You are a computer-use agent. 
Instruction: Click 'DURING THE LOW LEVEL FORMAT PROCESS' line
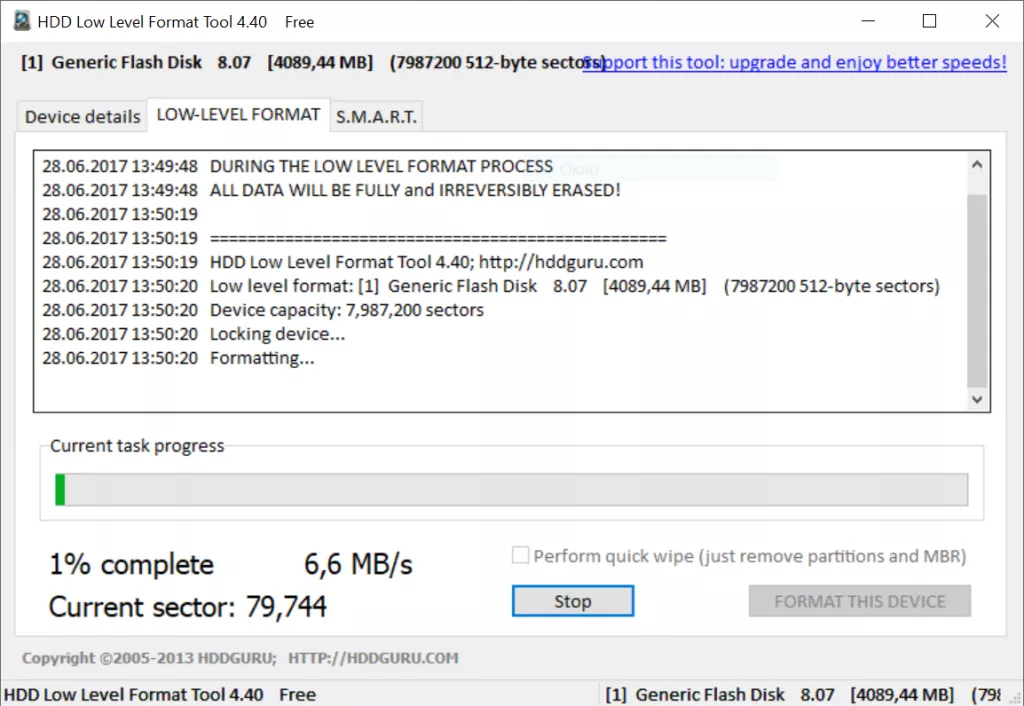(297, 166)
